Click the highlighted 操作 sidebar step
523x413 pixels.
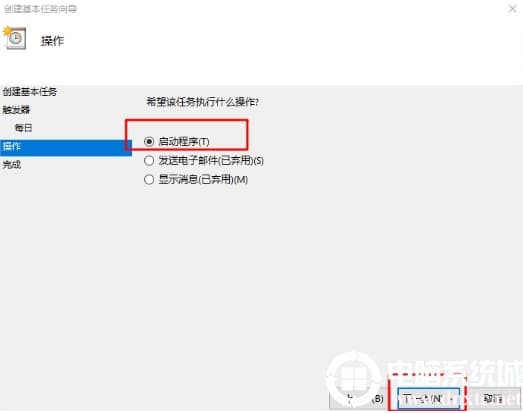66,147
